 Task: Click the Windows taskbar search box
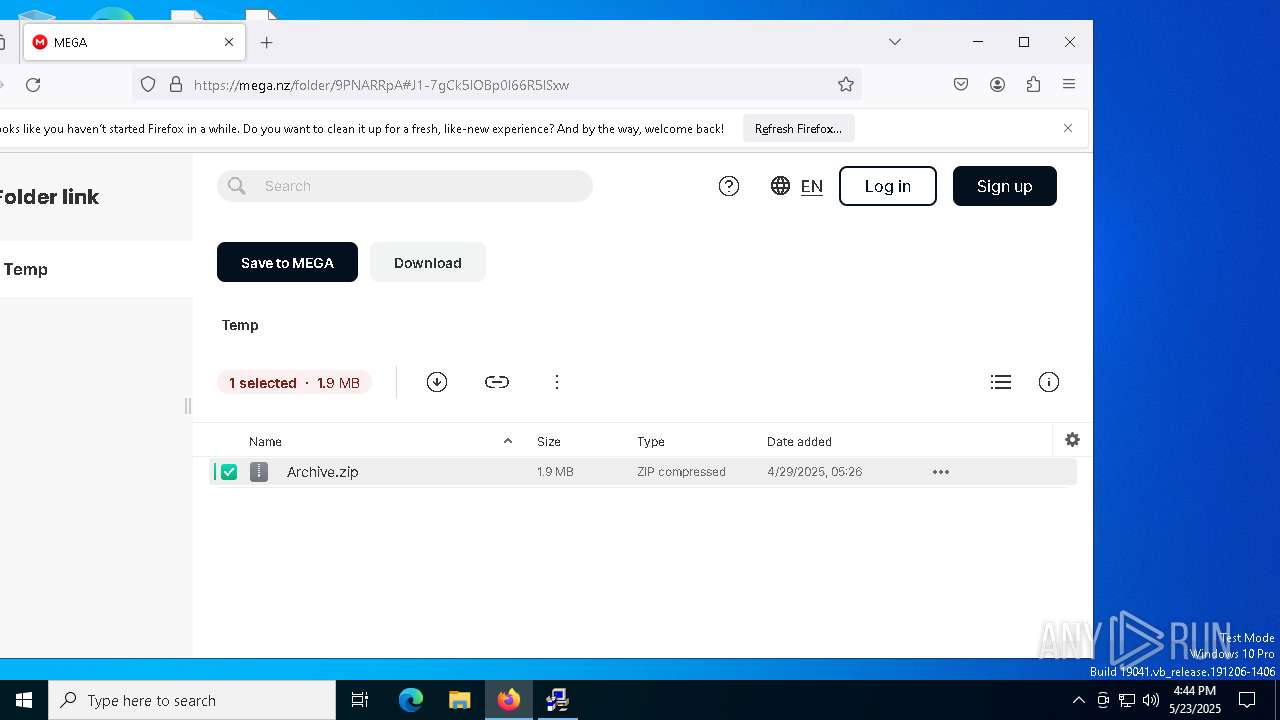(x=192, y=700)
